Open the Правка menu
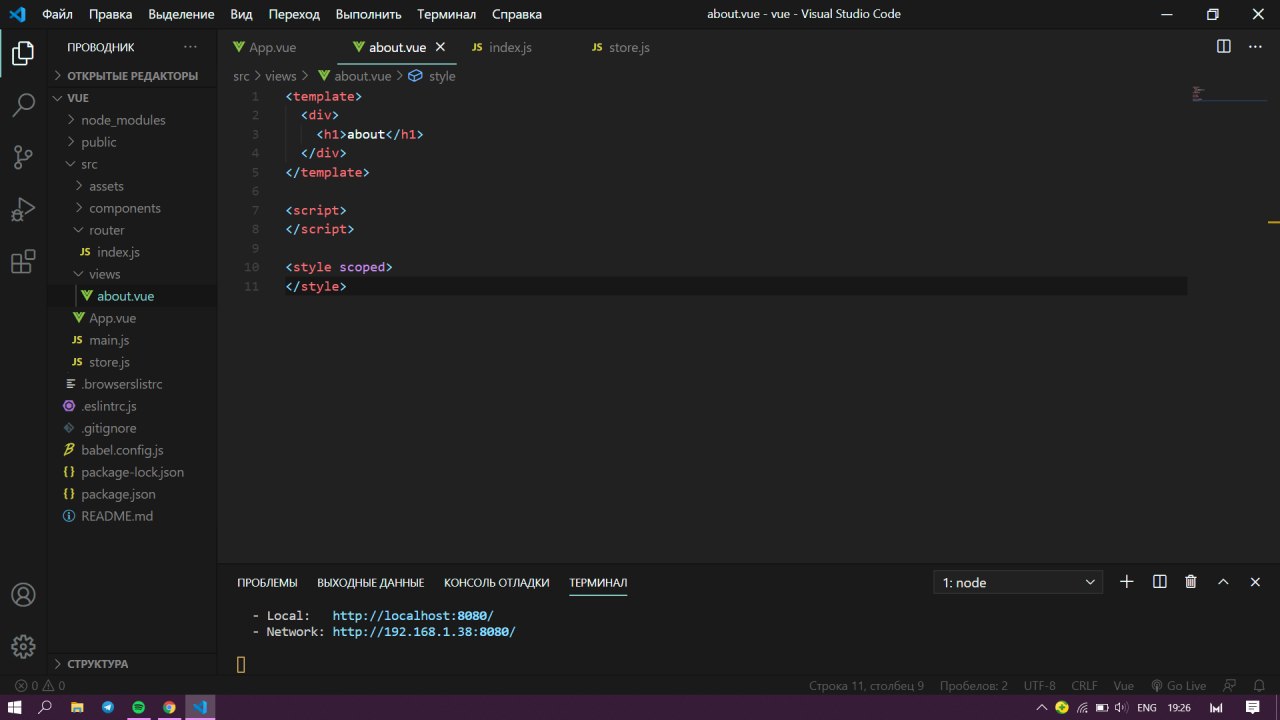The image size is (1280, 720). coord(110,14)
